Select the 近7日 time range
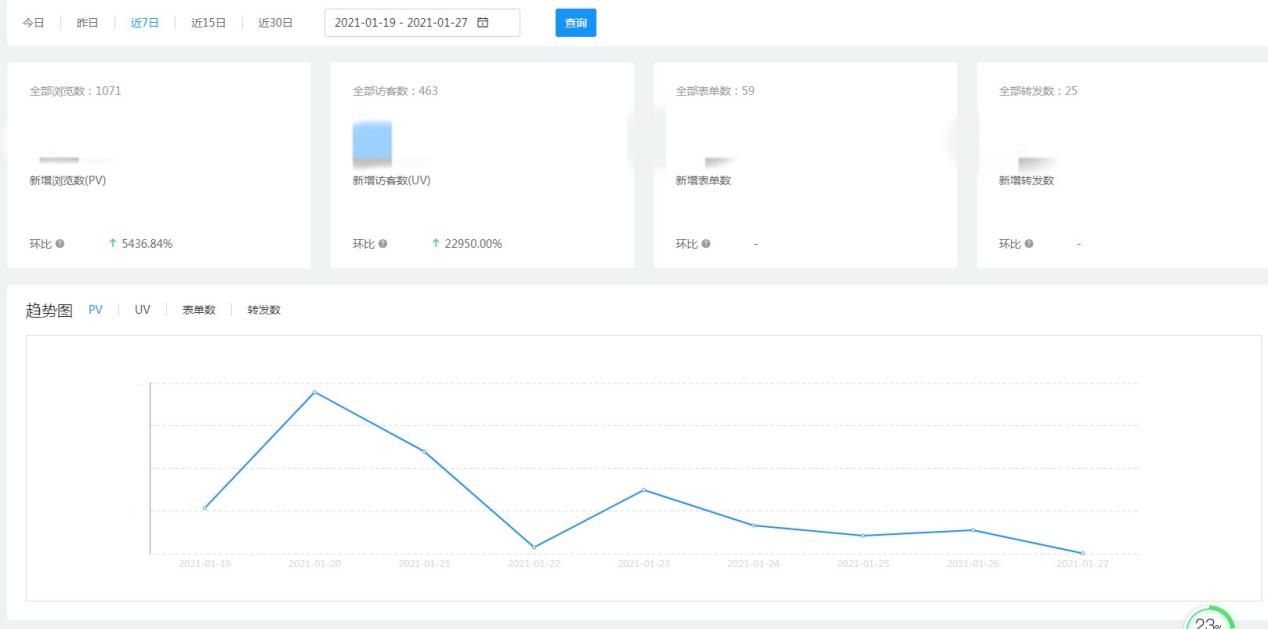1268x629 pixels. pyautogui.click(x=145, y=23)
